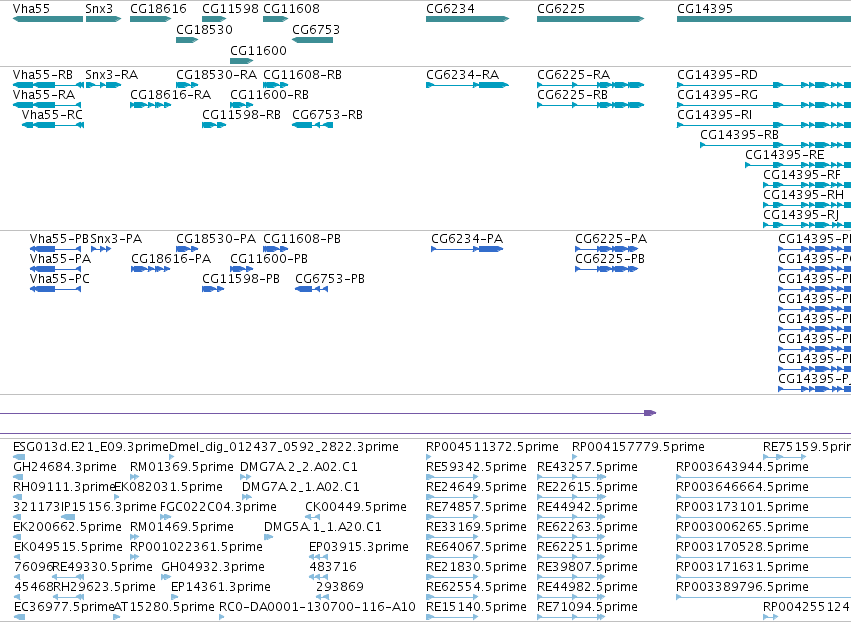Click protein CG18530-PA
This screenshot has height=622, width=851.
[x=187, y=249]
